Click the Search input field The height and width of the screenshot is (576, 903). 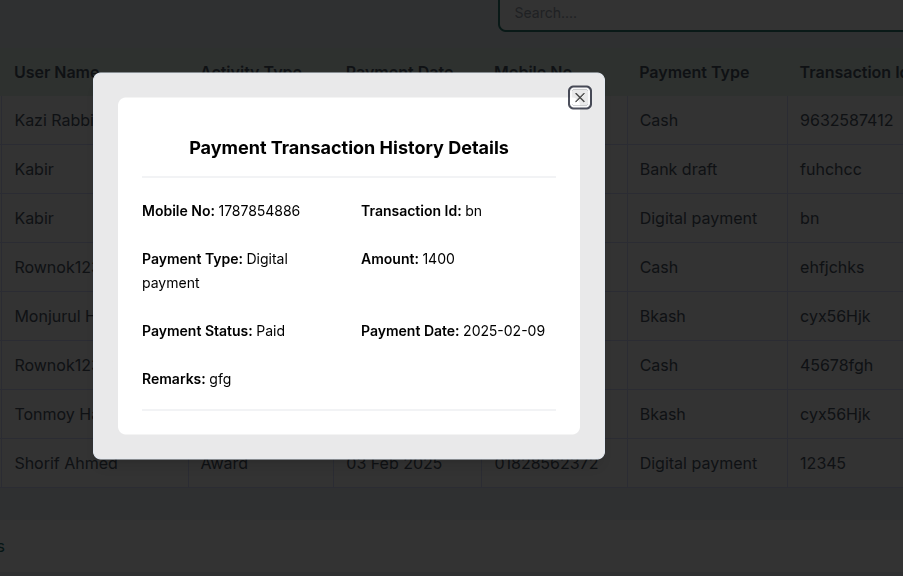(x=701, y=14)
